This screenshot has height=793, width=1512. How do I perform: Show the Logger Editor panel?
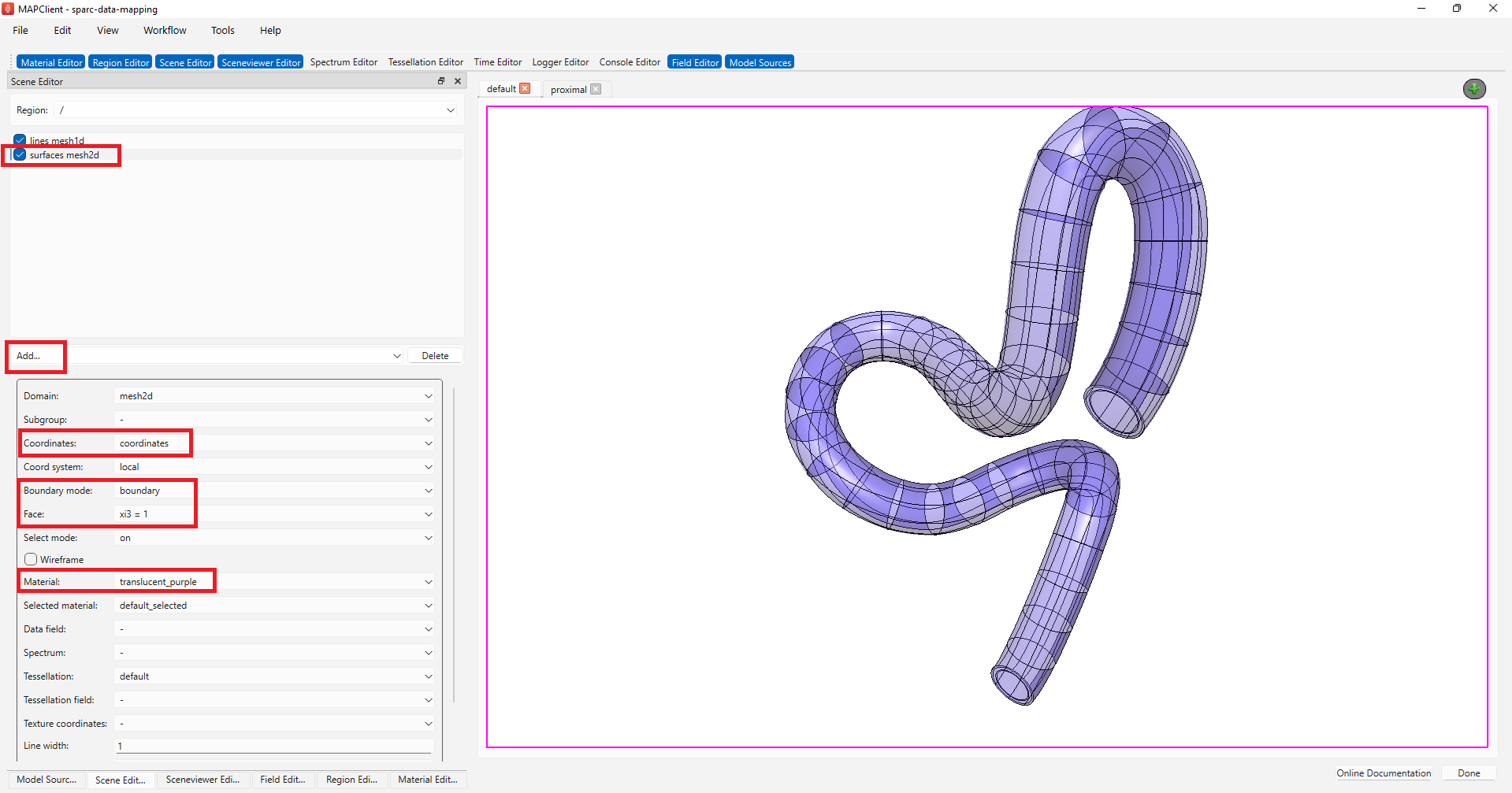(560, 62)
